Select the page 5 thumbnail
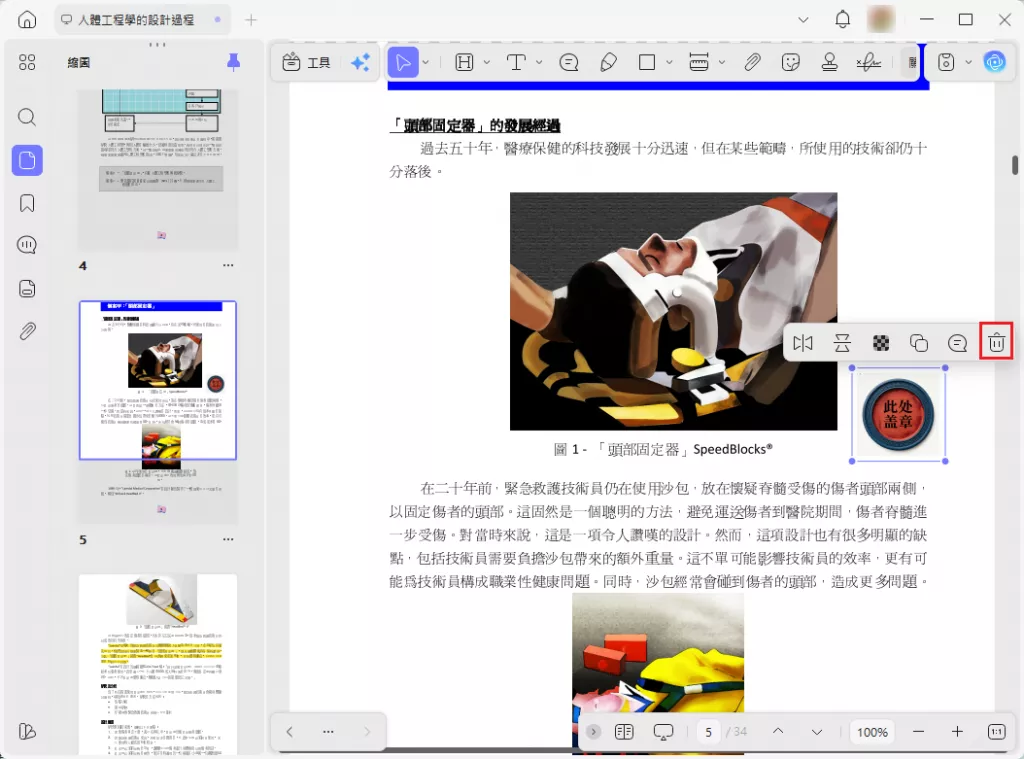1024x759 pixels. 158,380
